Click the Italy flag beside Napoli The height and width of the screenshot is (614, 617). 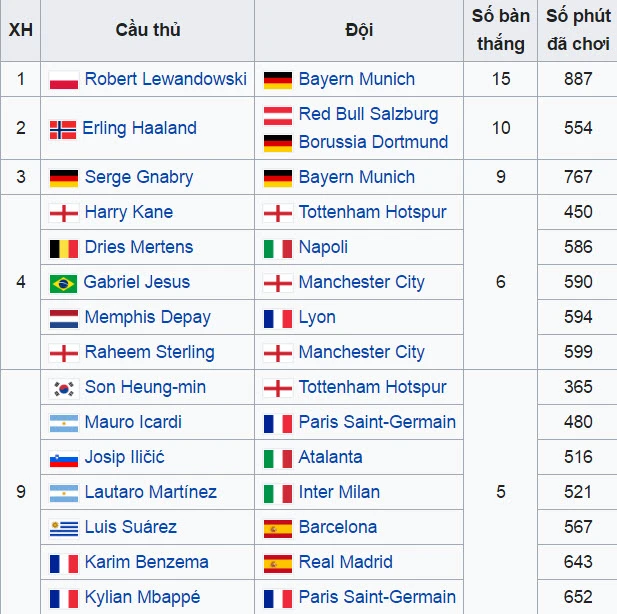[277, 248]
